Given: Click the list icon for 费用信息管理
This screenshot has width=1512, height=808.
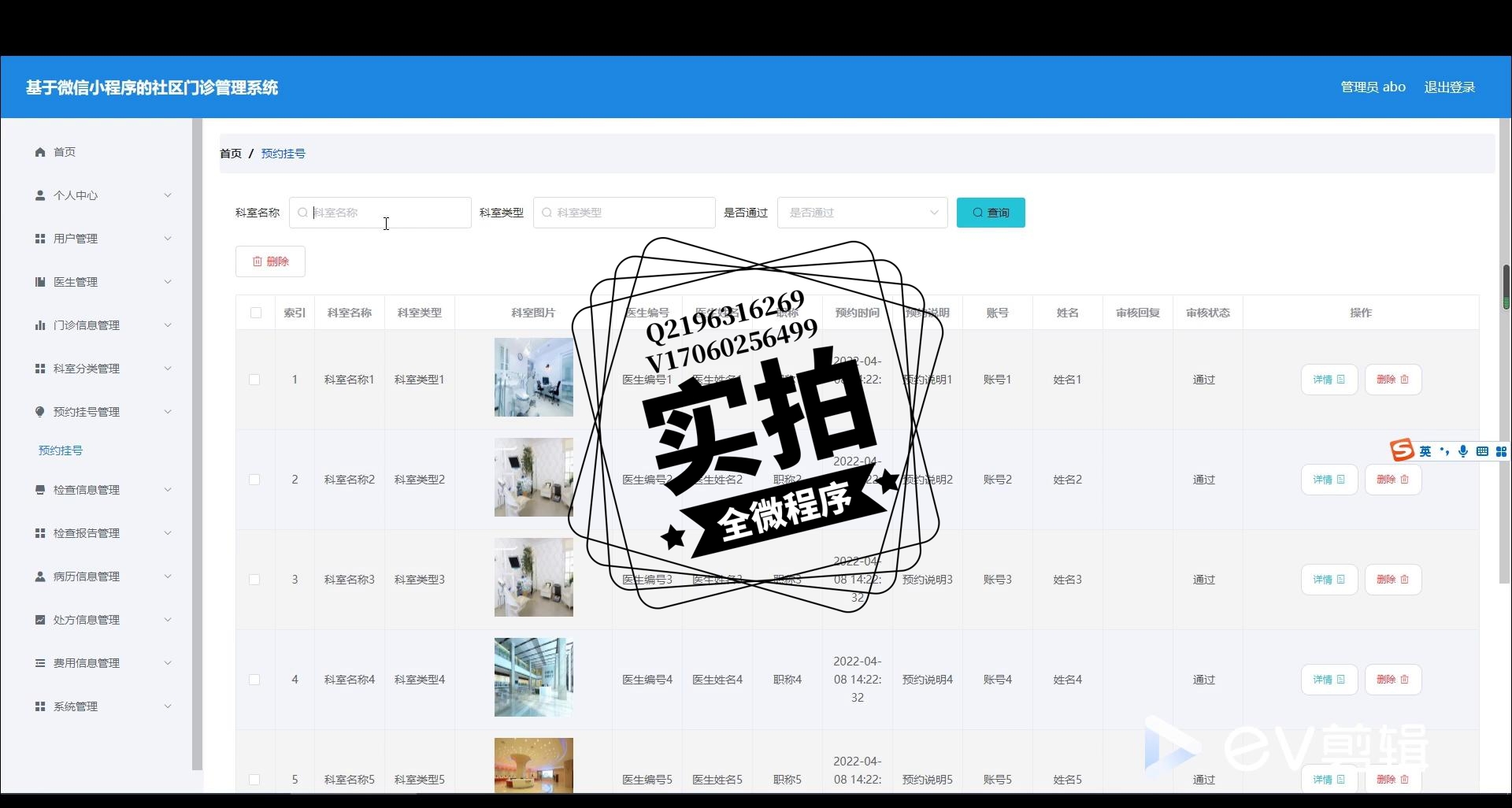Looking at the screenshot, I should pyautogui.click(x=40, y=663).
